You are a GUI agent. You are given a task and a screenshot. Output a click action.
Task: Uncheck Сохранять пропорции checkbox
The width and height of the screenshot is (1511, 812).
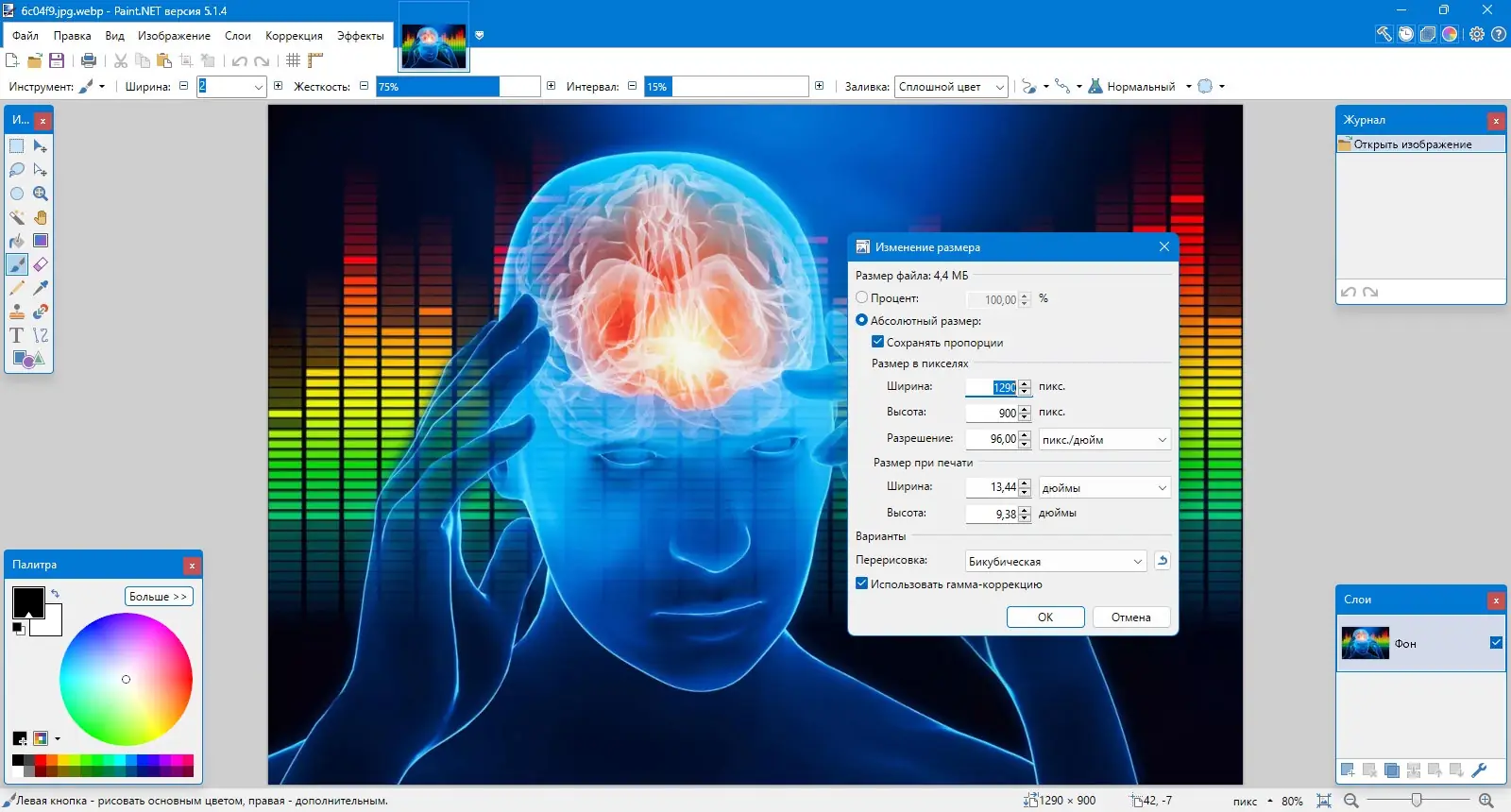[x=878, y=342]
